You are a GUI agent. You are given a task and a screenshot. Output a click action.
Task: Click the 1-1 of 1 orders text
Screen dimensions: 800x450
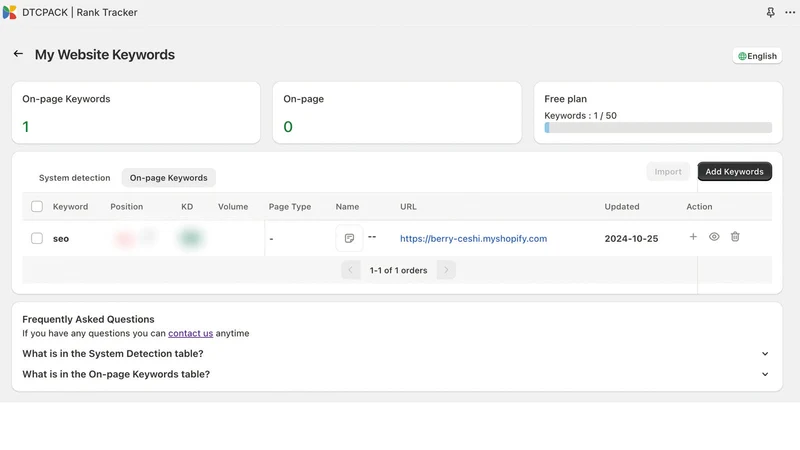[x=398, y=270]
